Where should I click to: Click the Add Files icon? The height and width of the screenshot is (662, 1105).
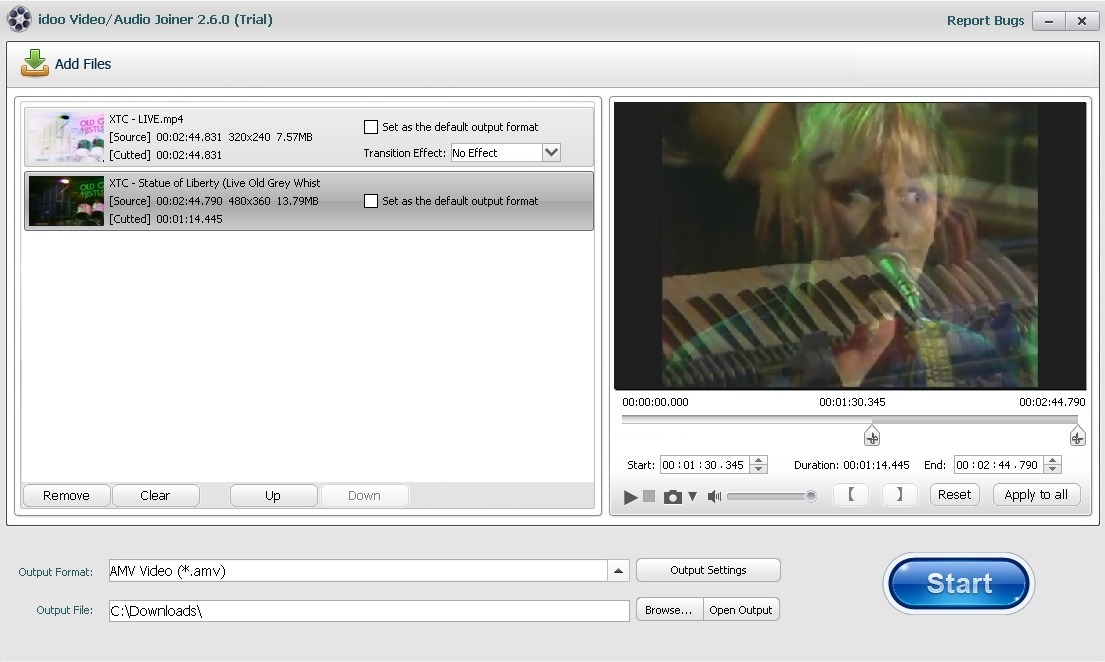pyautogui.click(x=34, y=62)
